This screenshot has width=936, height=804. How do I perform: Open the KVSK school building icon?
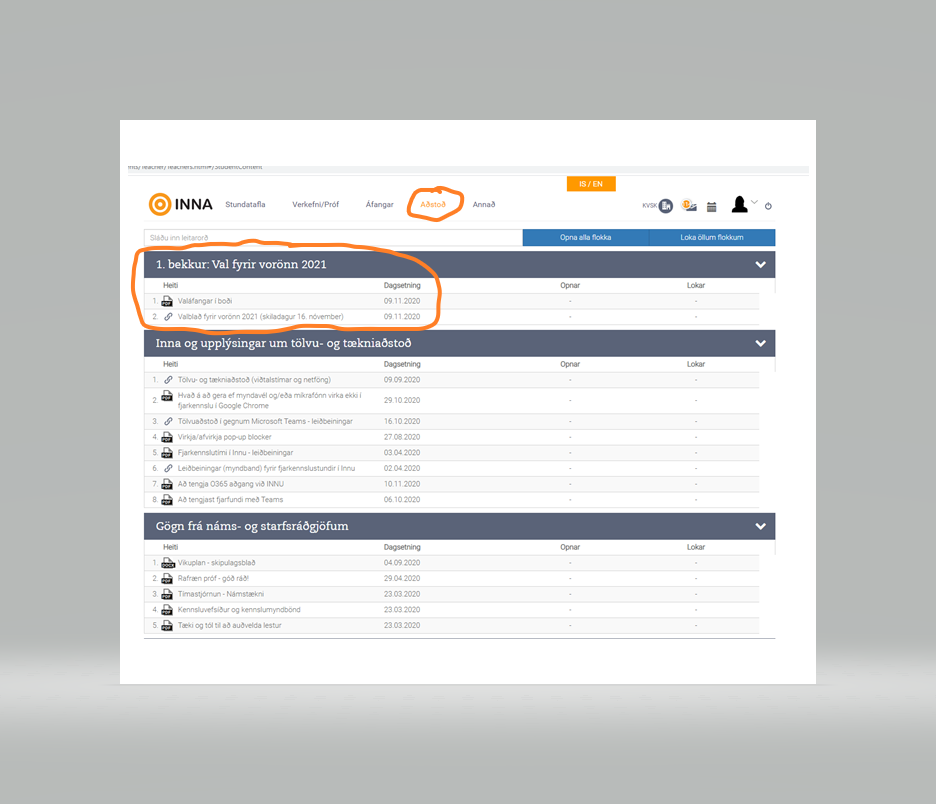tap(665, 205)
